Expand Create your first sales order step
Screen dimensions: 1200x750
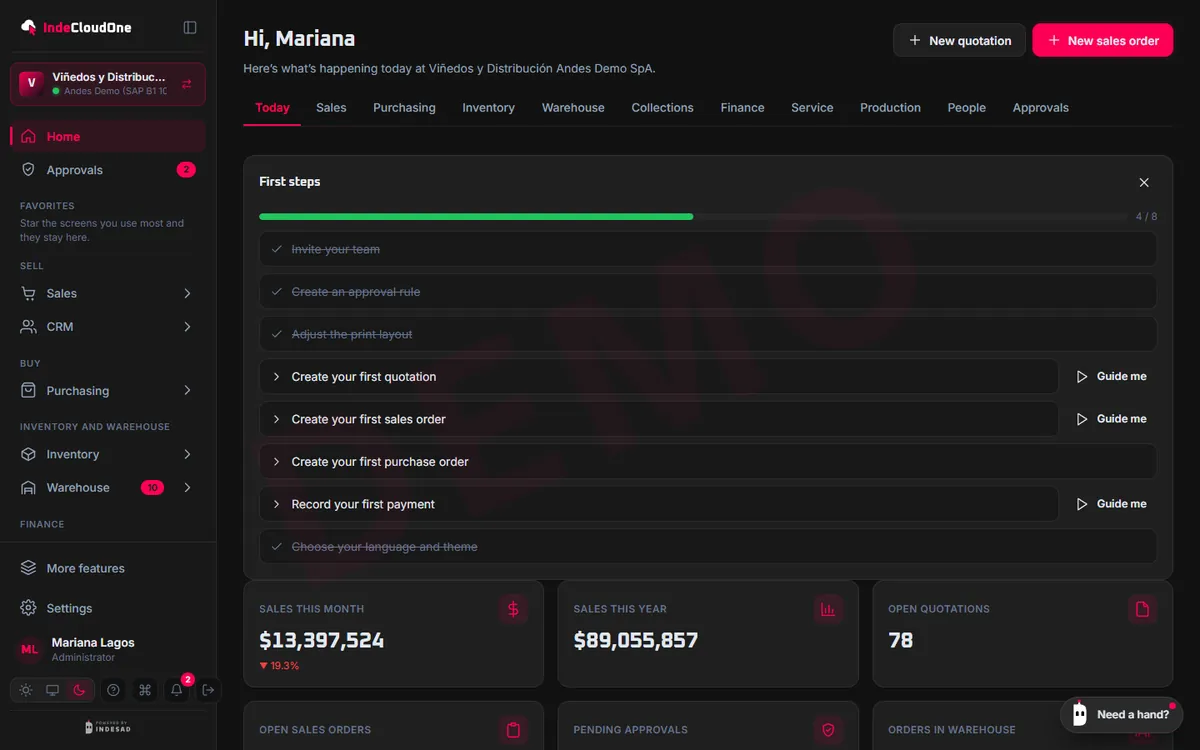[658, 419]
